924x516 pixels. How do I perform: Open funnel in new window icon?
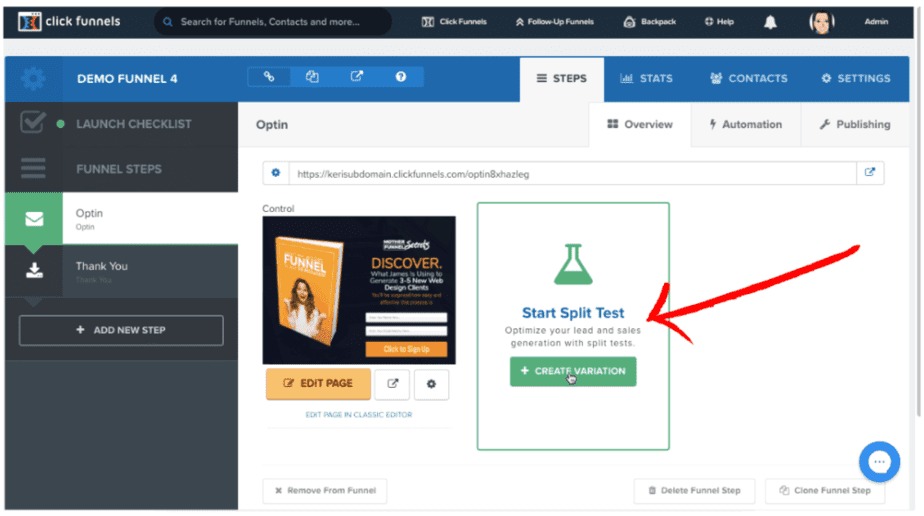pos(357,77)
